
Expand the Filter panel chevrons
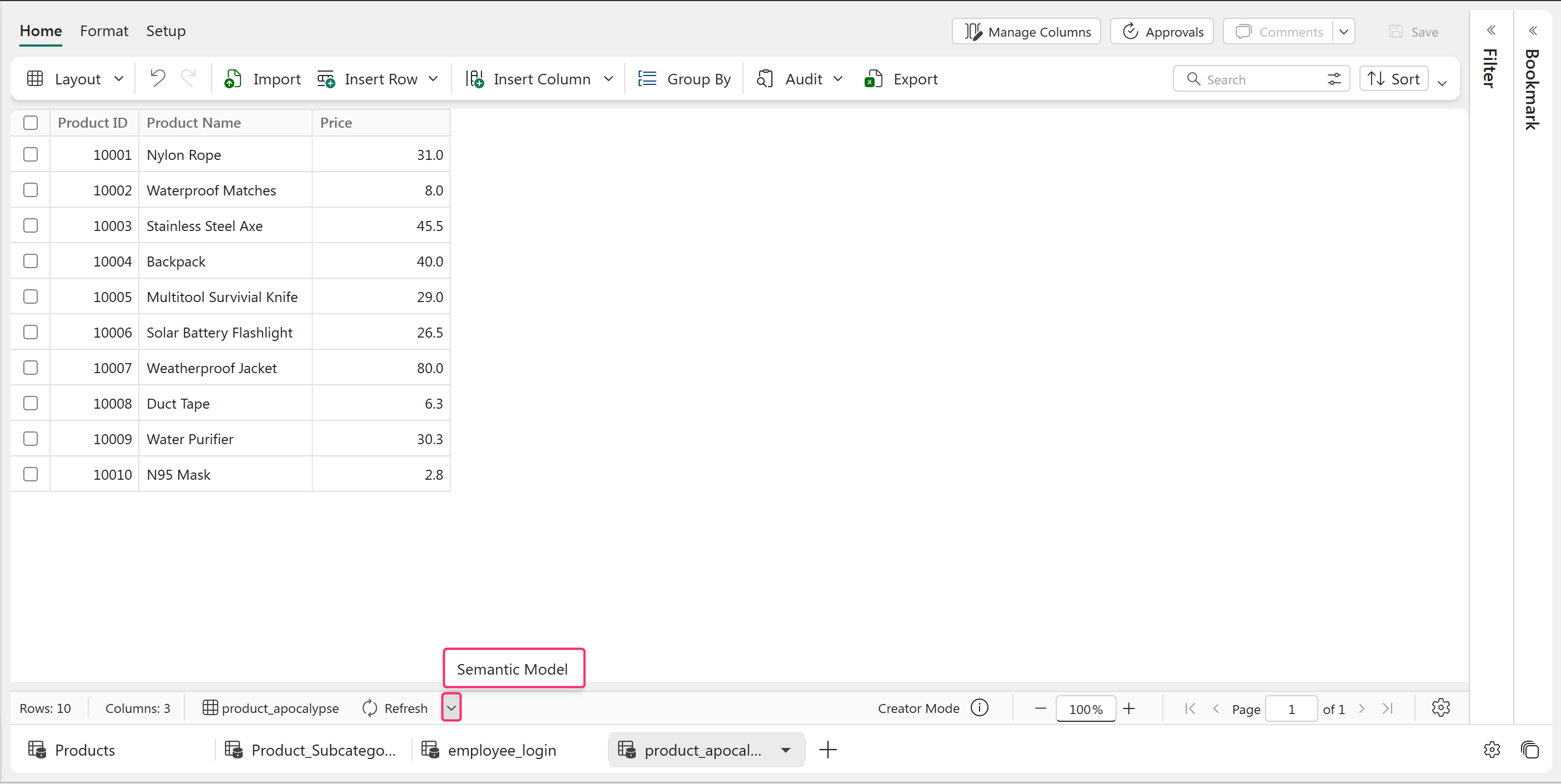tap(1492, 31)
